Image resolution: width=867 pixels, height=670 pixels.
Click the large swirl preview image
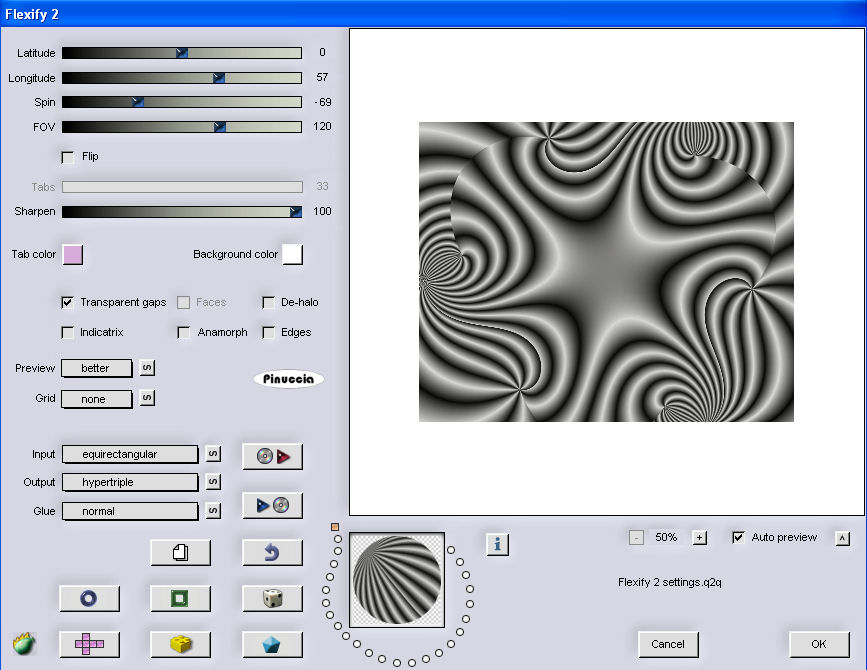(606, 272)
